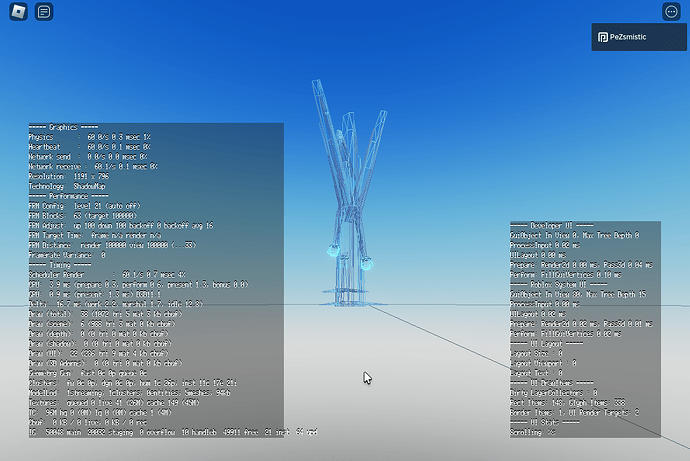Viewport: 690px width, 461px height.
Task: Open the three-dots more options icon
Action: point(671,11)
